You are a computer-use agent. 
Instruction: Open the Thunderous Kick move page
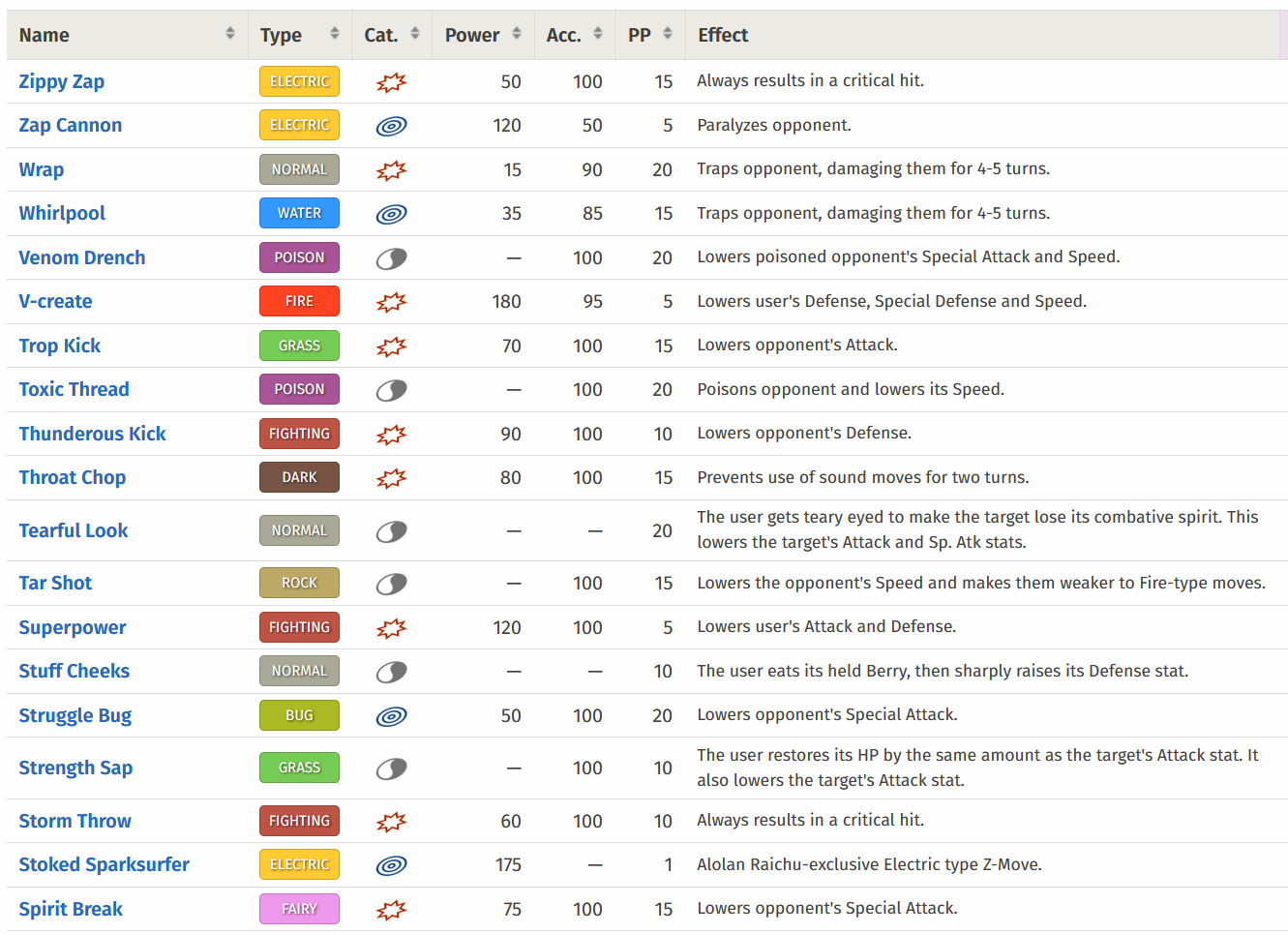pos(92,434)
